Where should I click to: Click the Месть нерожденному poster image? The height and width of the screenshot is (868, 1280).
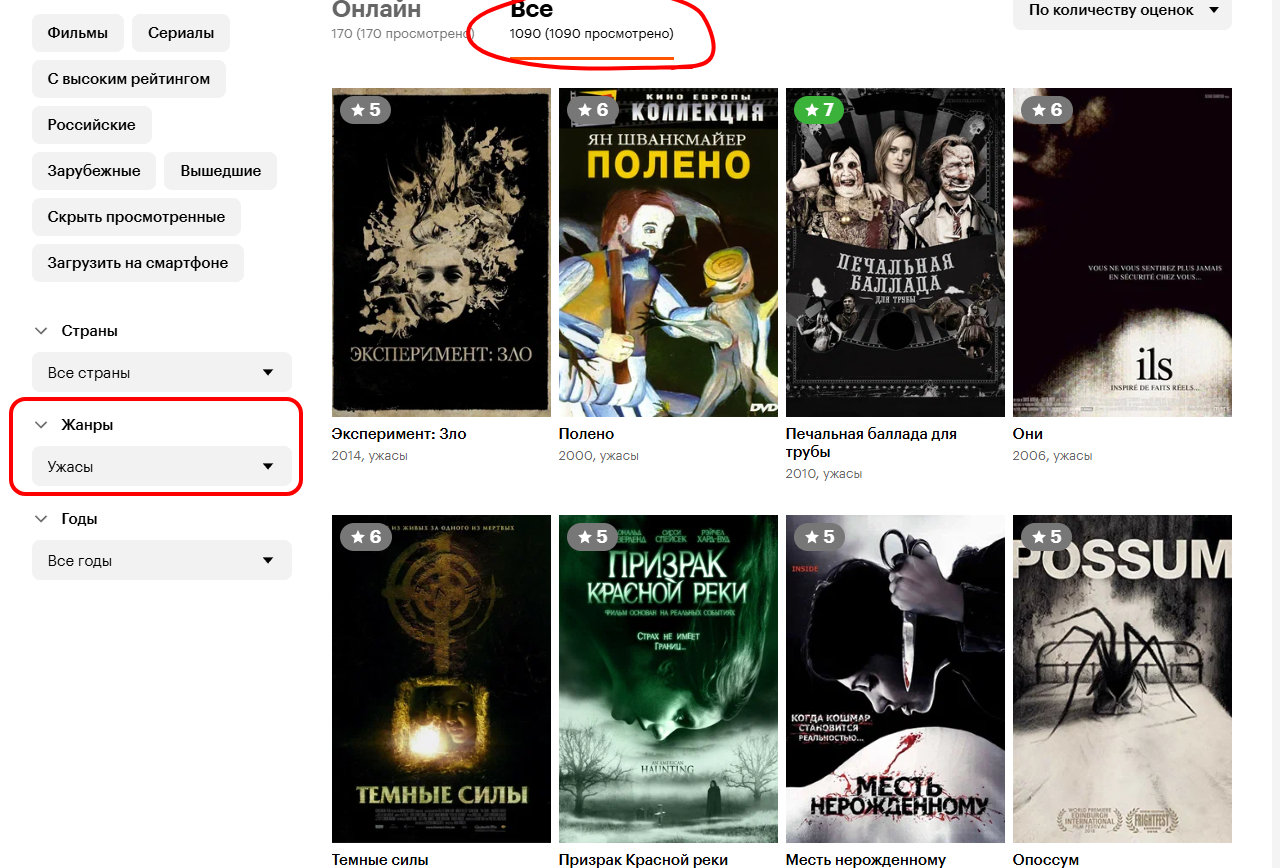(x=895, y=679)
